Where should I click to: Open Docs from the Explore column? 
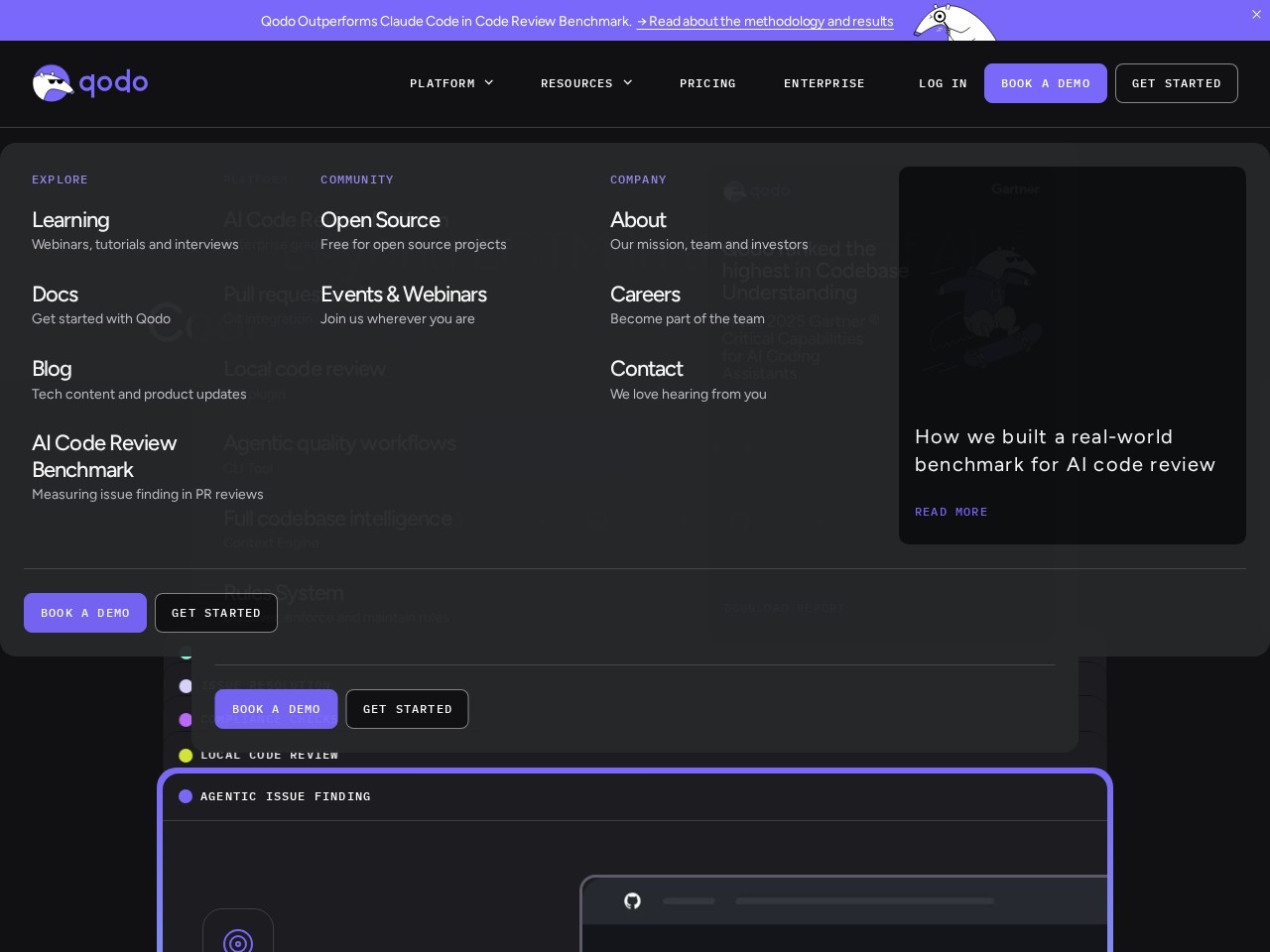[x=56, y=295]
